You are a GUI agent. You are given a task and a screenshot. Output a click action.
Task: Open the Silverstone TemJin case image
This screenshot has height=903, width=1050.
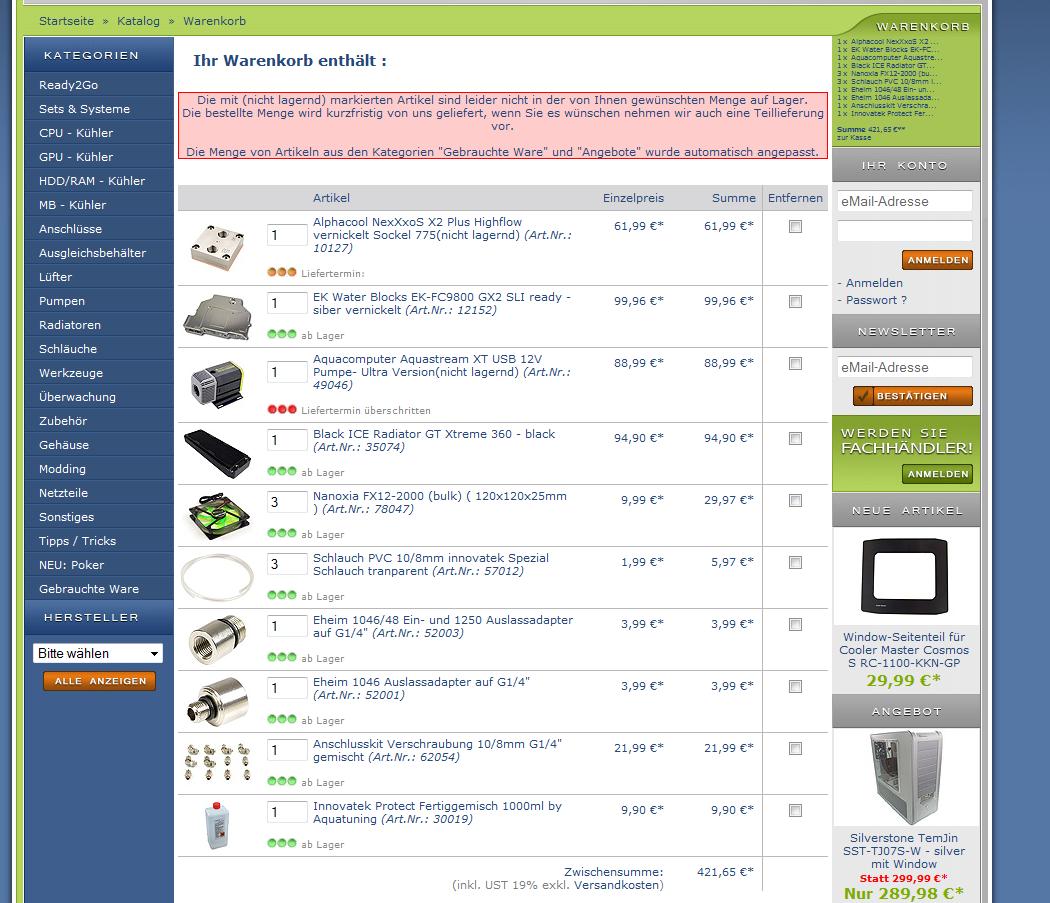[x=906, y=778]
